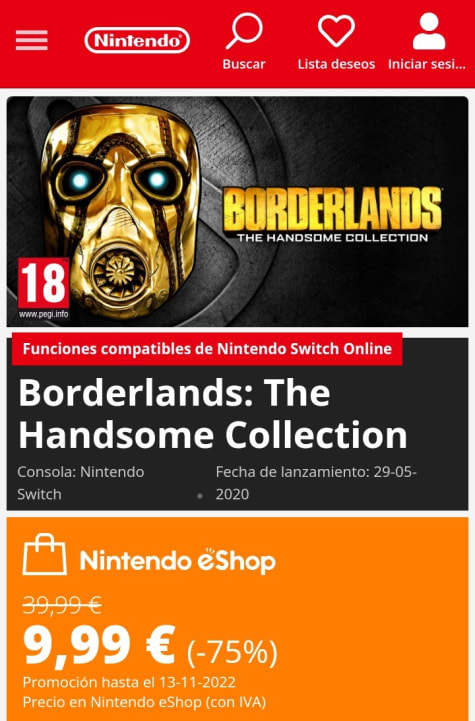Click the Nintendo logo
The height and width of the screenshot is (721, 475).
tap(137, 40)
